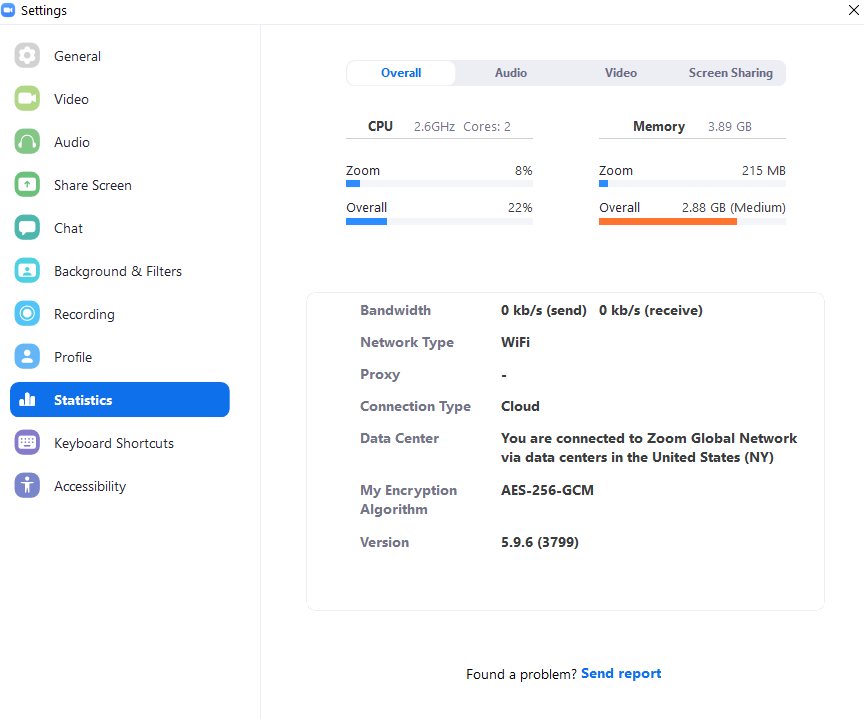The image size is (864, 719).
Task: Open Chat settings via bubble icon
Action: [x=27, y=228]
